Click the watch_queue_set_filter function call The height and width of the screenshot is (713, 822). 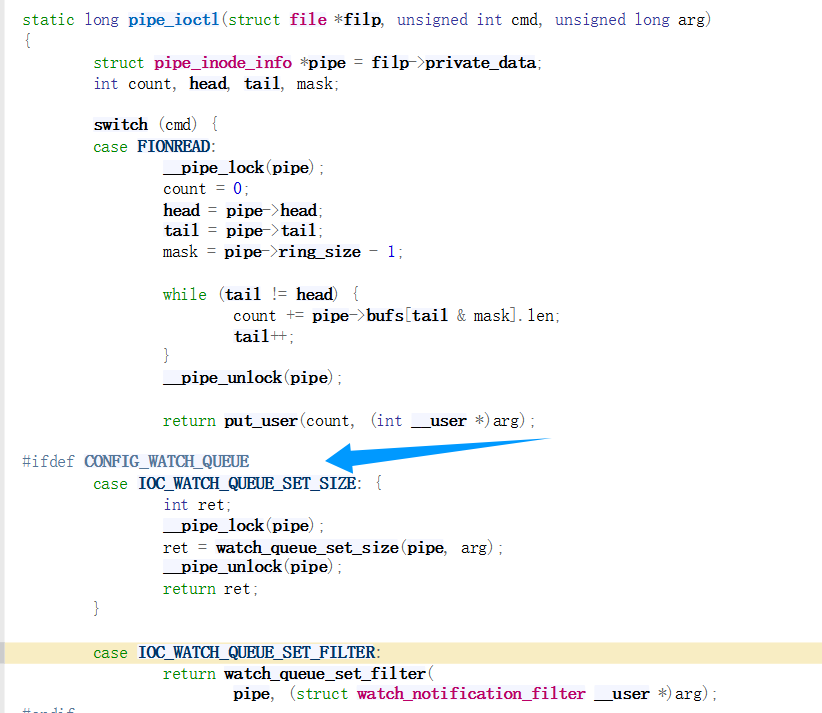(x=325, y=674)
